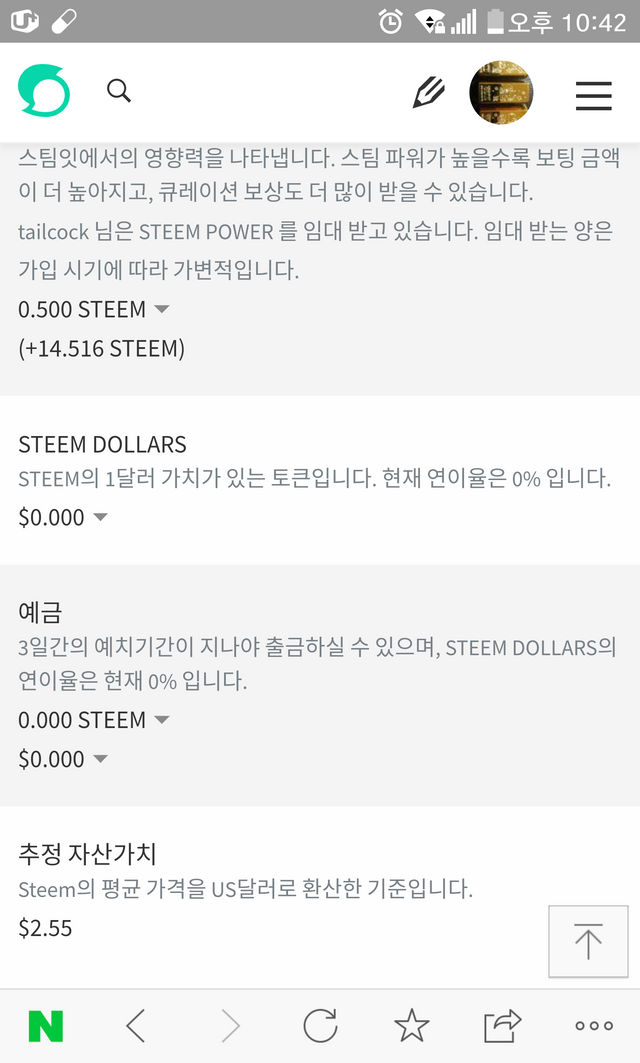This screenshot has height=1063, width=640.
Task: Open the gold bar profile avatar
Action: coord(501,92)
